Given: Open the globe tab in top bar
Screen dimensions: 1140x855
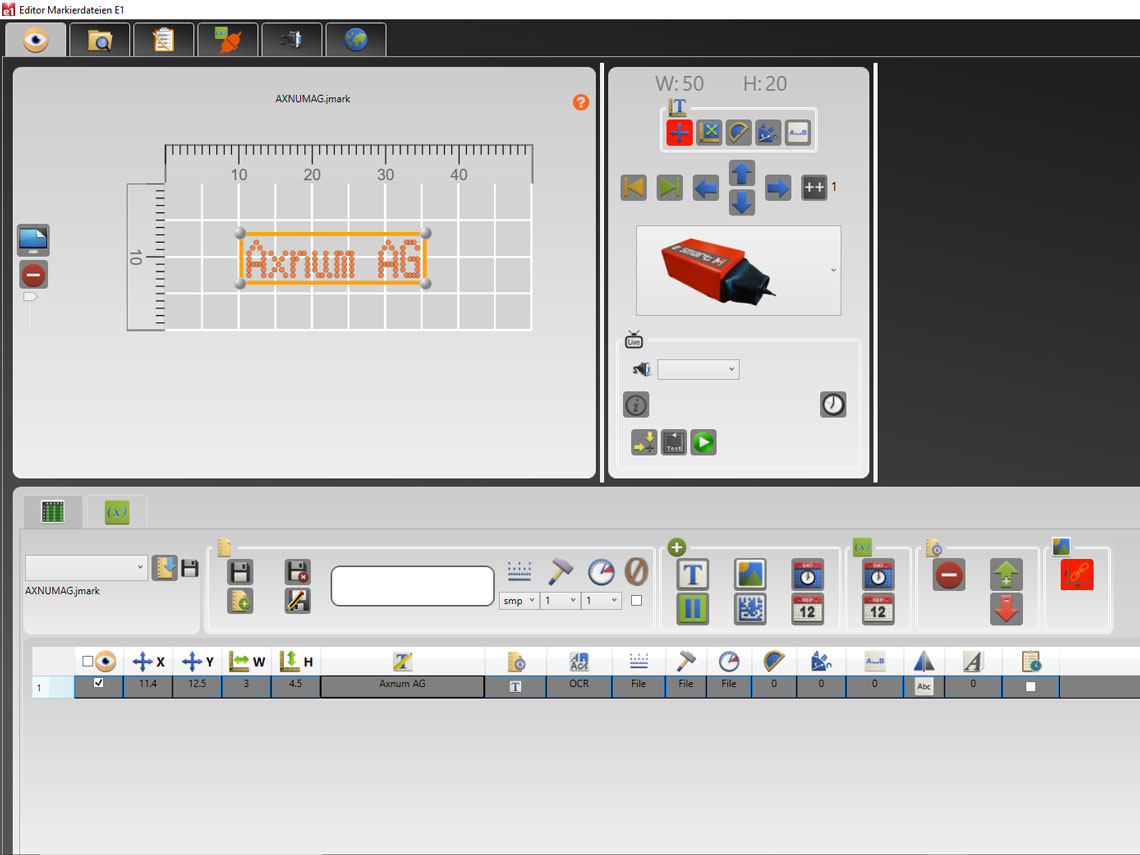Looking at the screenshot, I should (x=355, y=40).
